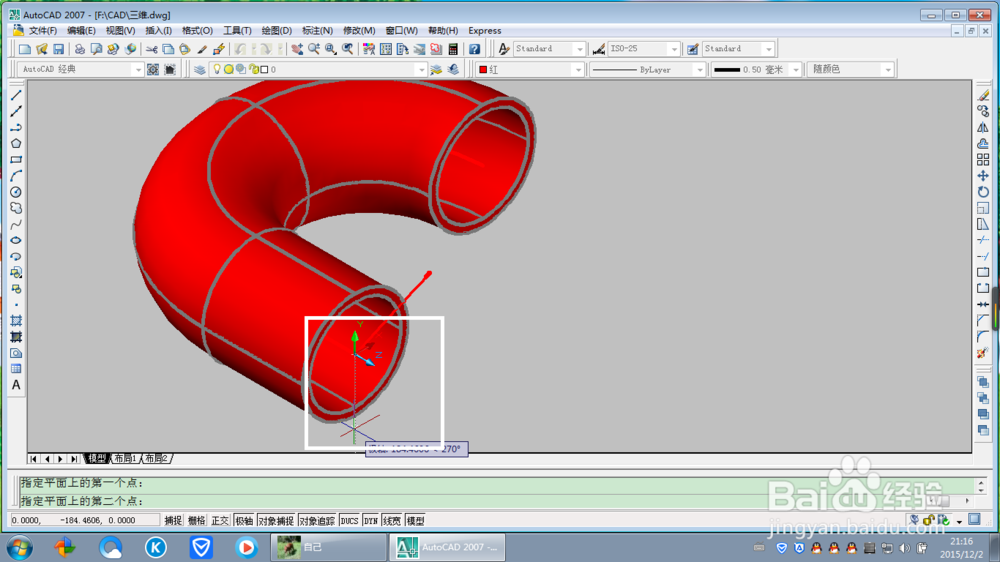Select the Move tool in modify toolbar
The height and width of the screenshot is (562, 1000).
pyautogui.click(x=983, y=176)
